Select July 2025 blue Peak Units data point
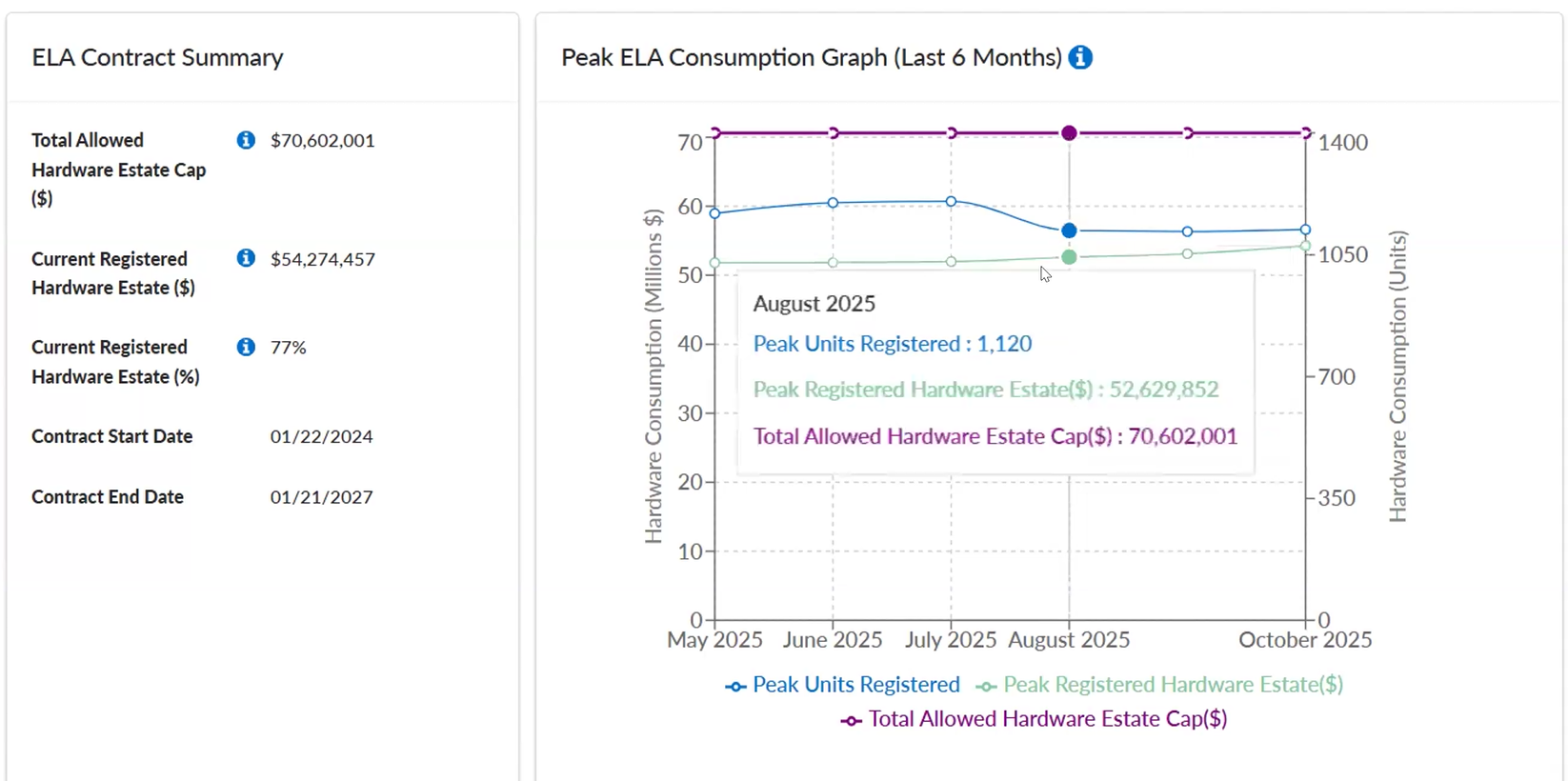 coord(951,202)
